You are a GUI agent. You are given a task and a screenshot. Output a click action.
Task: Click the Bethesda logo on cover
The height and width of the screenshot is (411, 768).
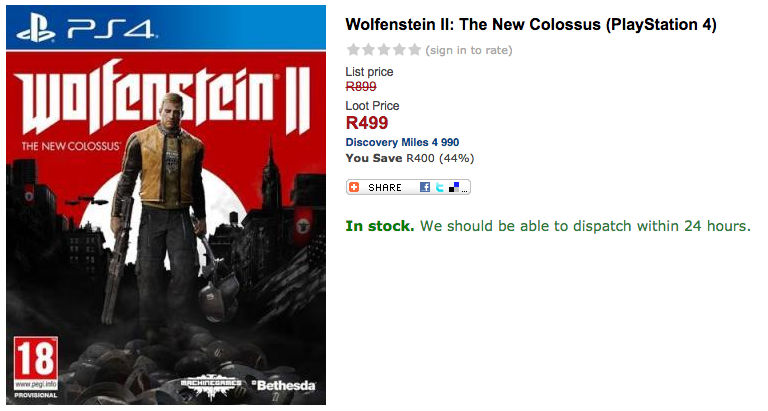point(283,385)
